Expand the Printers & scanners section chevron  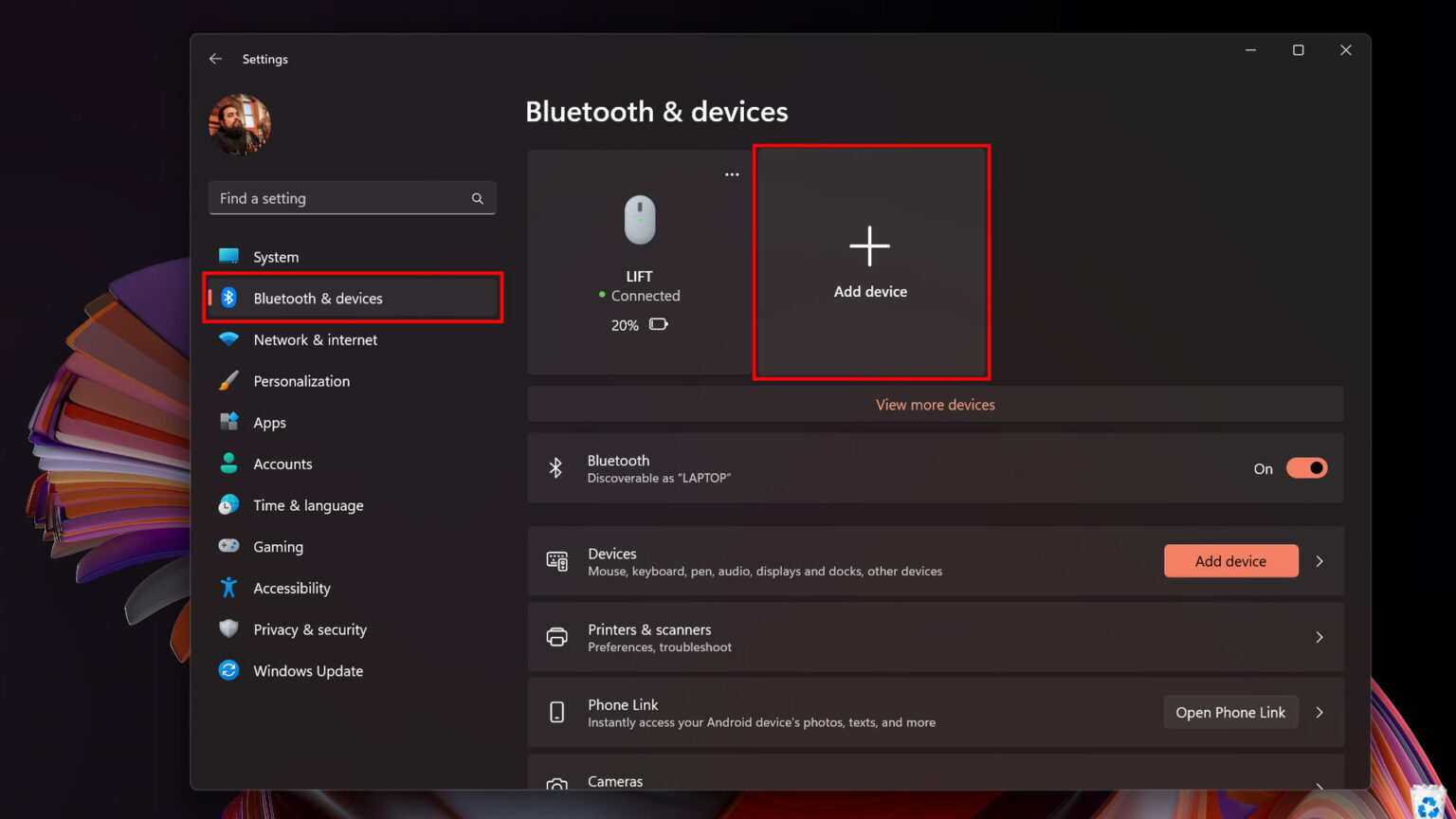(x=1319, y=636)
